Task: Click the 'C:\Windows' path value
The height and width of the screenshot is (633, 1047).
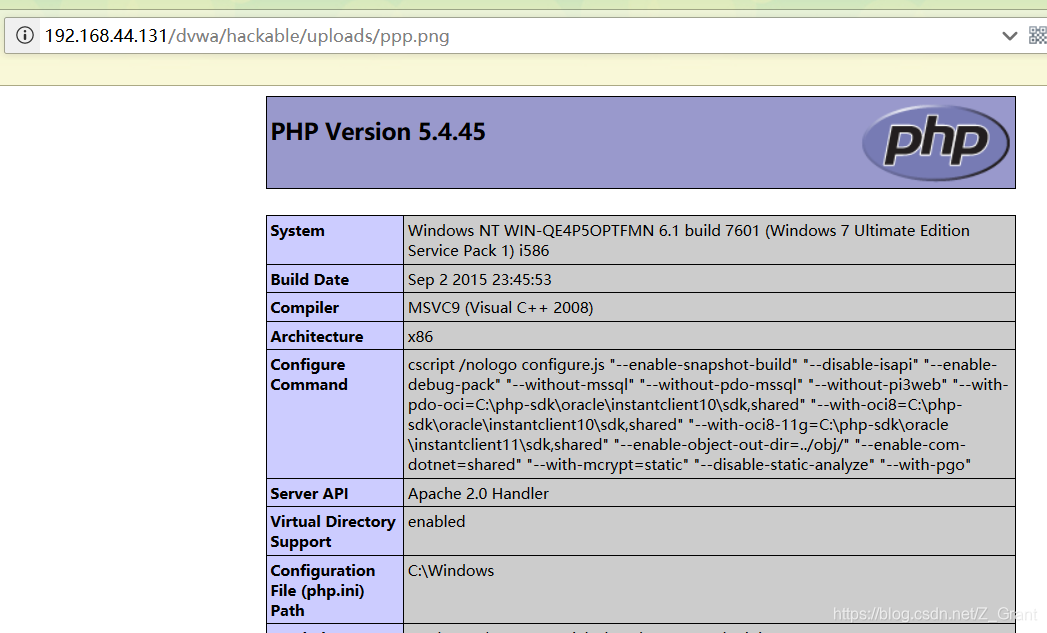Action: [x=451, y=571]
